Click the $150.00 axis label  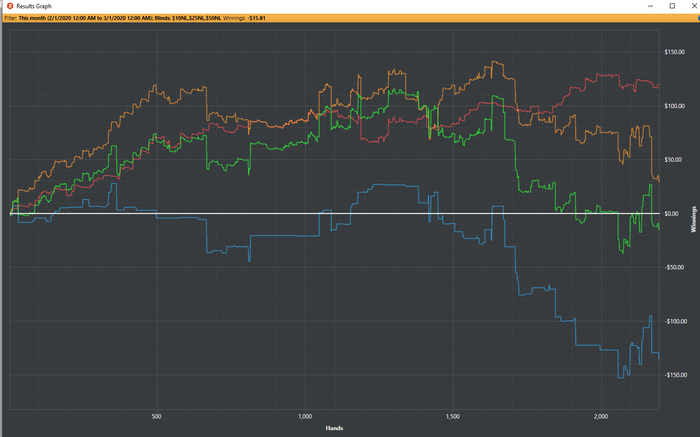click(674, 52)
